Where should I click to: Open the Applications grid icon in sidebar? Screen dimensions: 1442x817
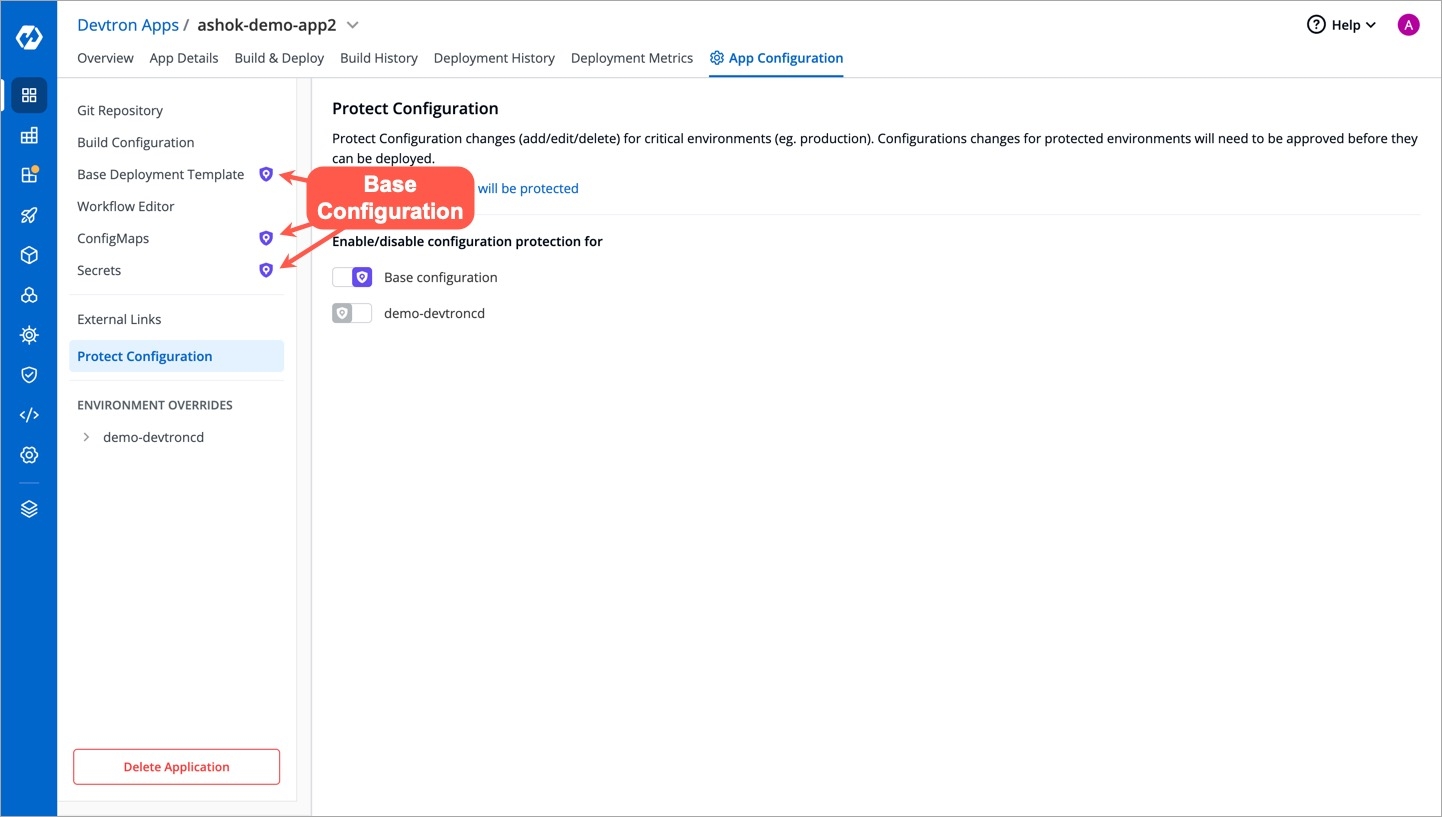pos(29,95)
